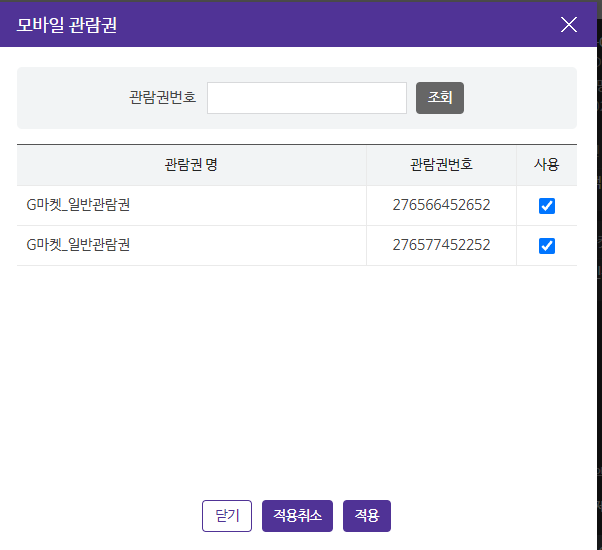Viewport: 602px width, 550px height.
Task: Click the 모바일 관람권 dialog title
Action: click(x=67, y=25)
